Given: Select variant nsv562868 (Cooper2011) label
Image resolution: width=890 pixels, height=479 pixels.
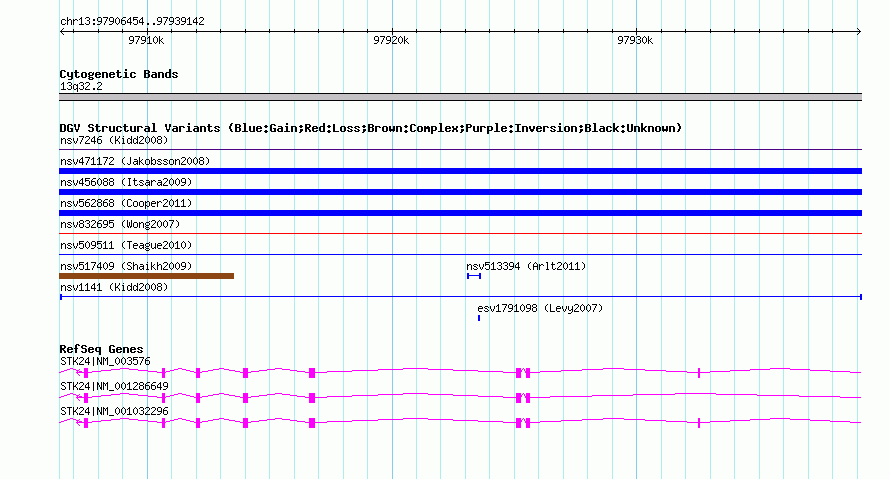Looking at the screenshot, I should (126, 203).
